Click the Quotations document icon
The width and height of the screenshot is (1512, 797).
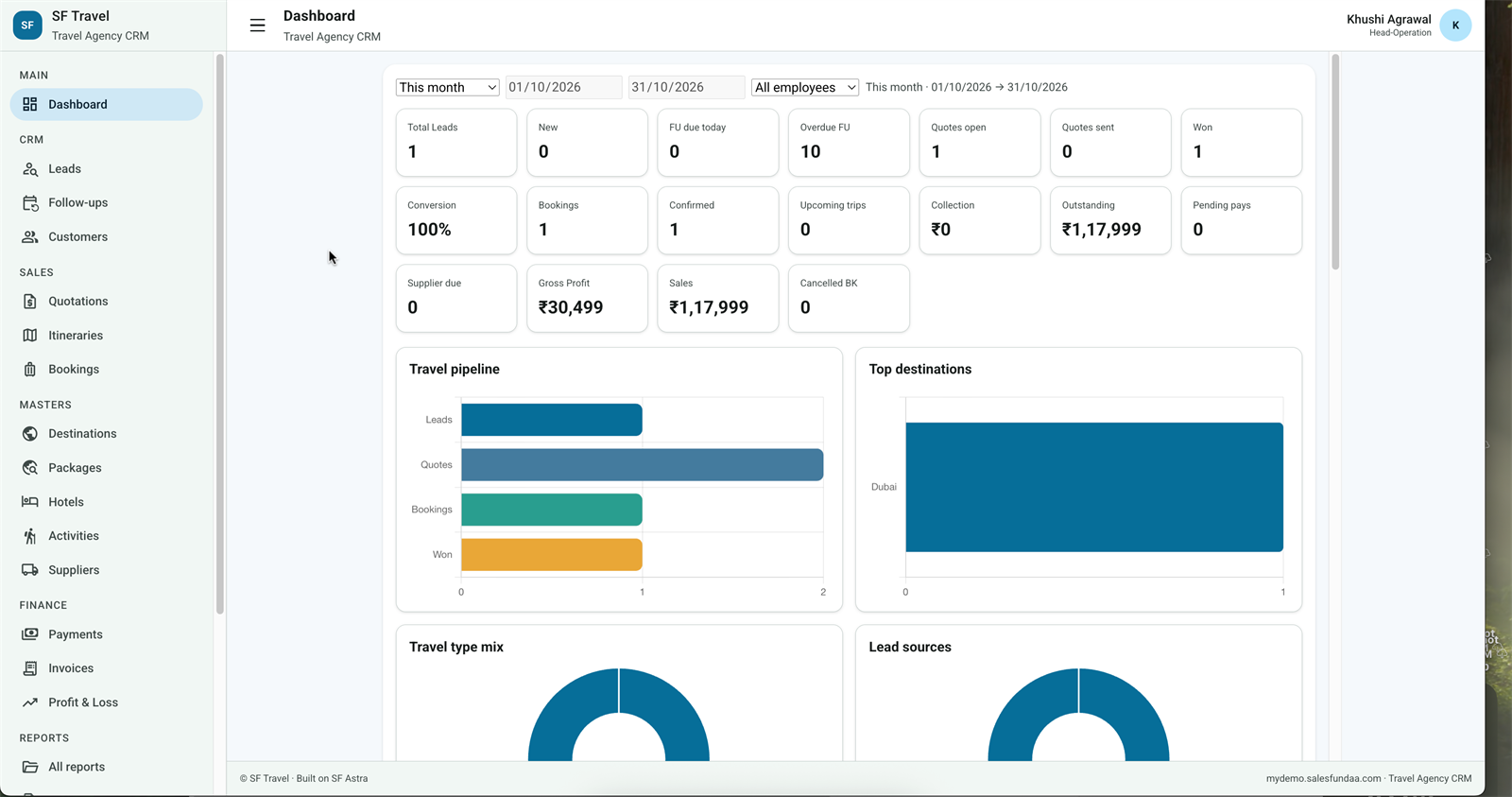coord(30,302)
